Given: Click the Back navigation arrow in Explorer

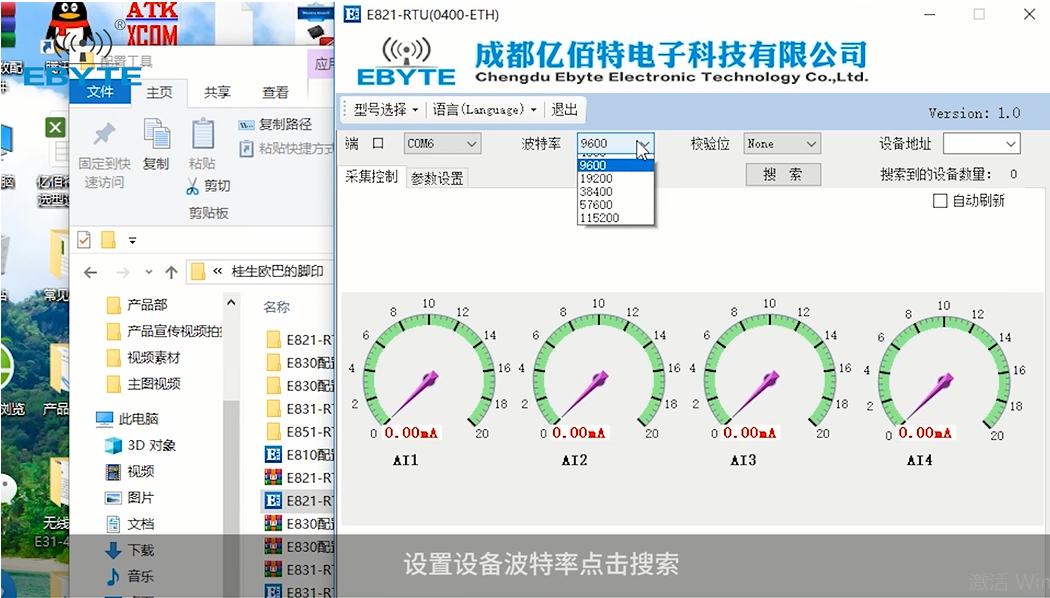Looking at the screenshot, I should [x=90, y=272].
